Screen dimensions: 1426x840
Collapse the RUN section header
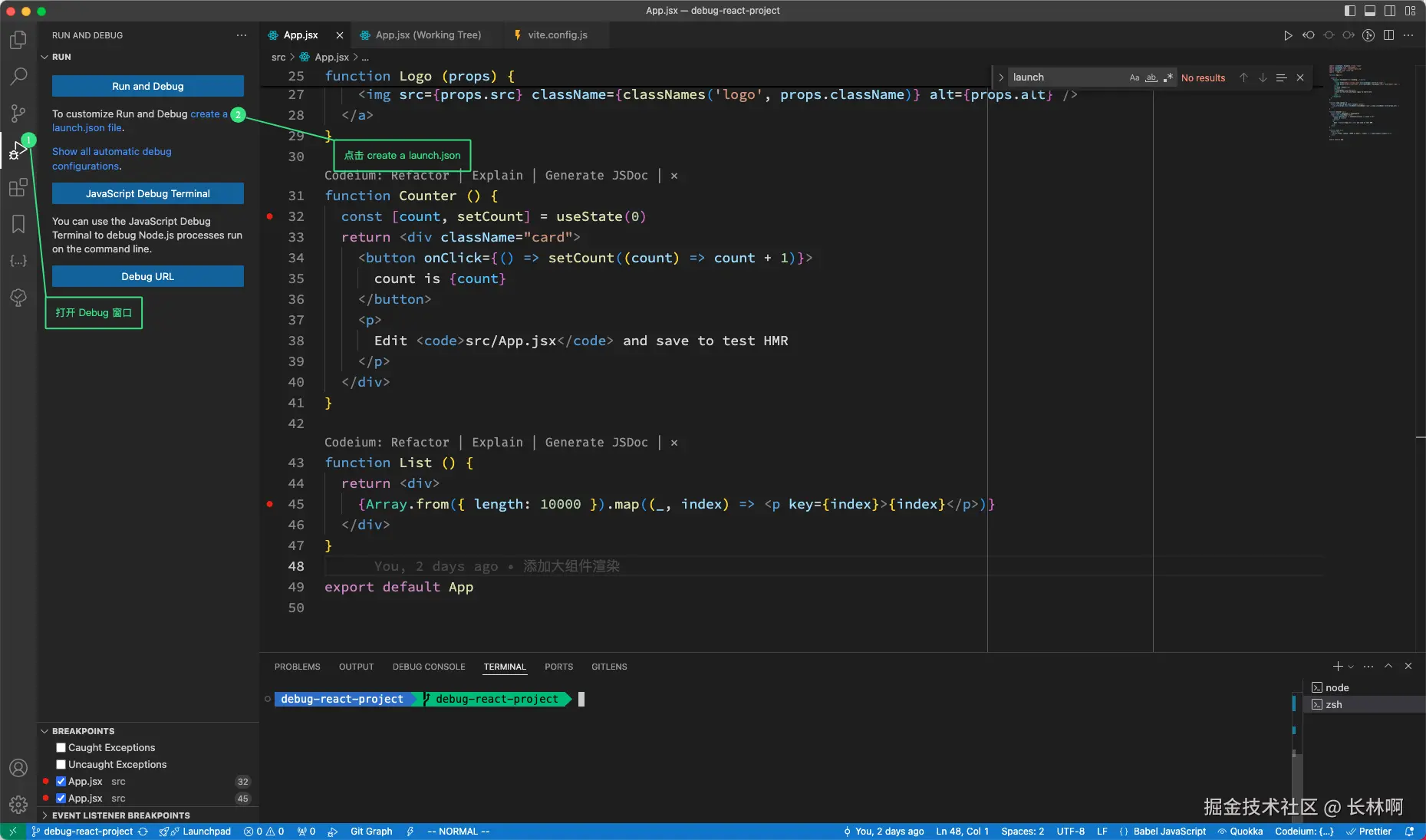click(61, 57)
